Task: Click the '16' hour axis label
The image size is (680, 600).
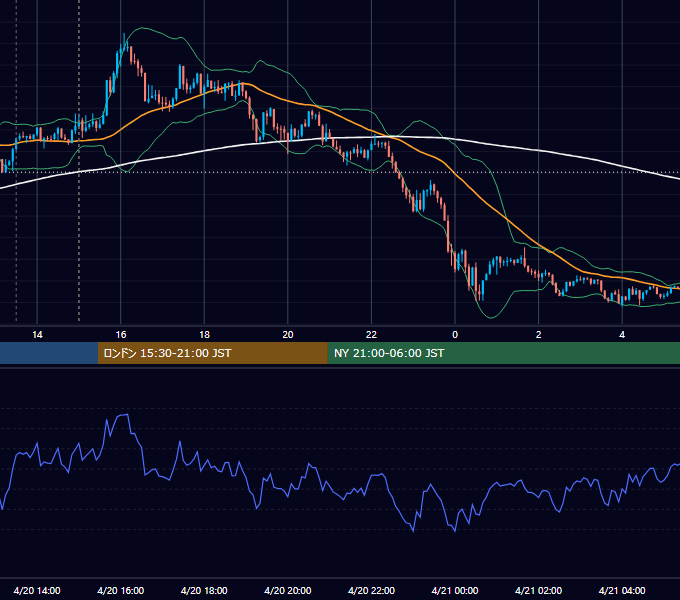Action: [121, 335]
